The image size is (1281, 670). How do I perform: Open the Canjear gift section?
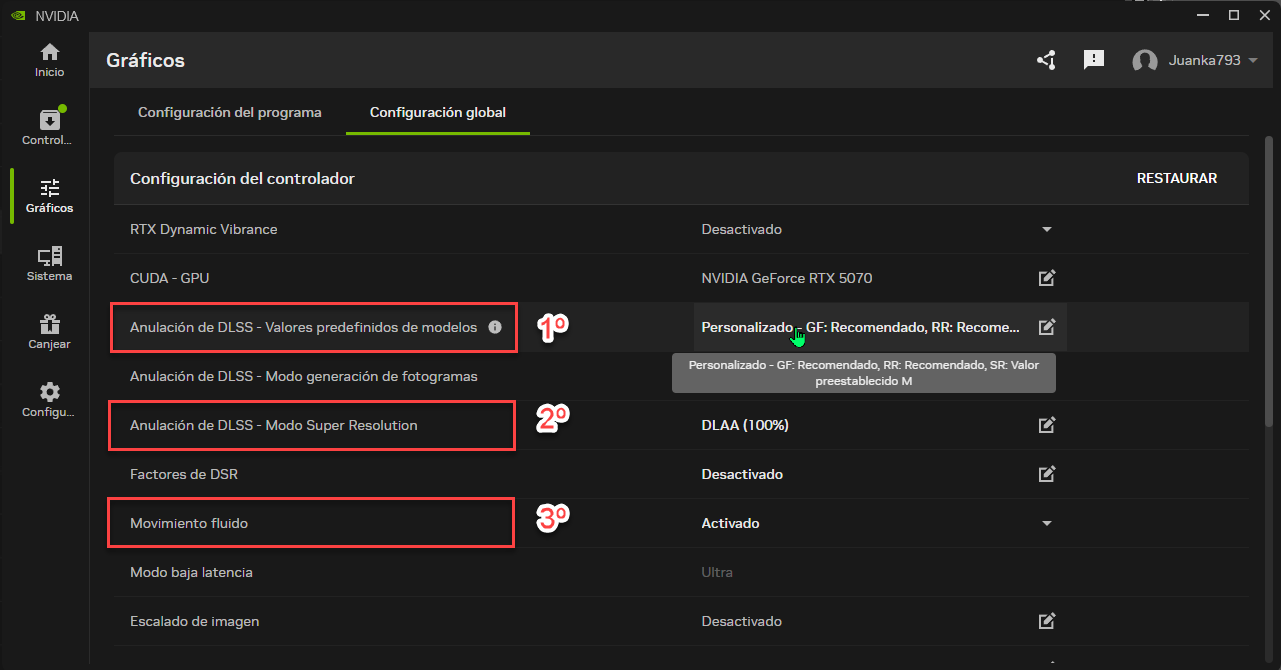pyautogui.click(x=49, y=332)
